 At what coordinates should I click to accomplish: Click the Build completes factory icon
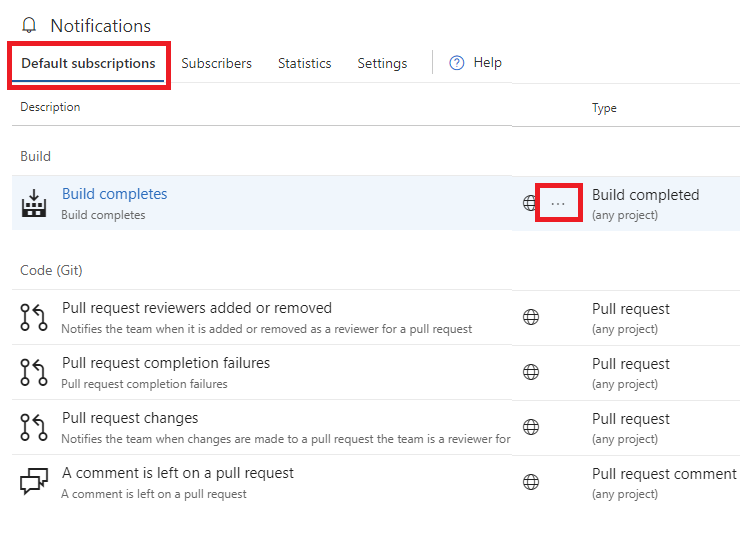click(x=34, y=203)
